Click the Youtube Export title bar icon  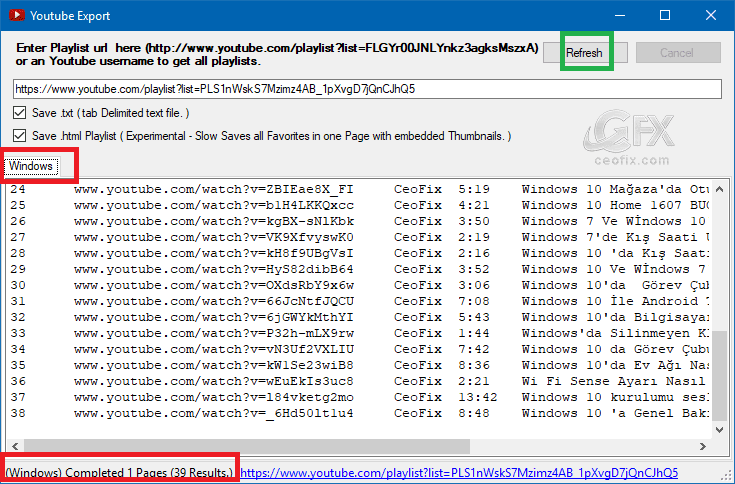coord(16,15)
